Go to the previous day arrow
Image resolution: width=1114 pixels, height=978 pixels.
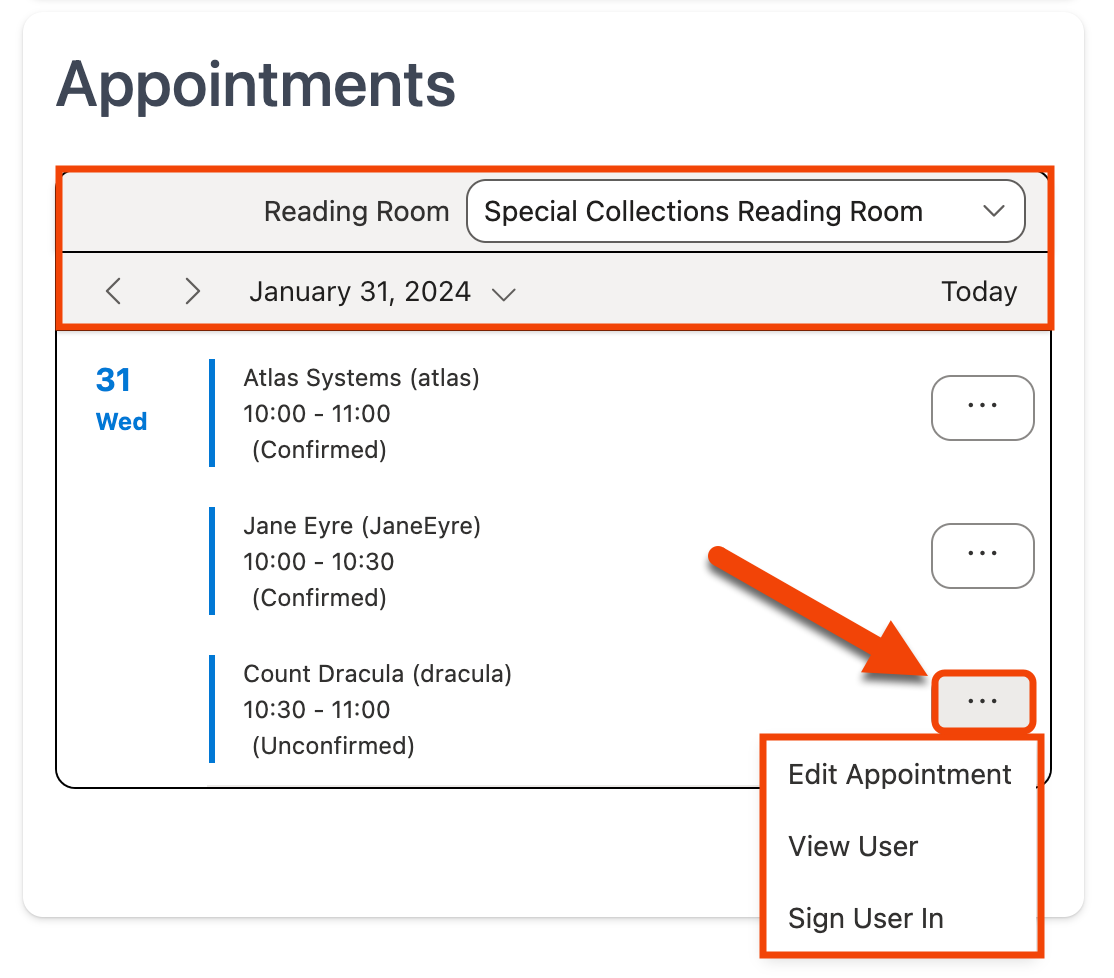click(x=114, y=291)
